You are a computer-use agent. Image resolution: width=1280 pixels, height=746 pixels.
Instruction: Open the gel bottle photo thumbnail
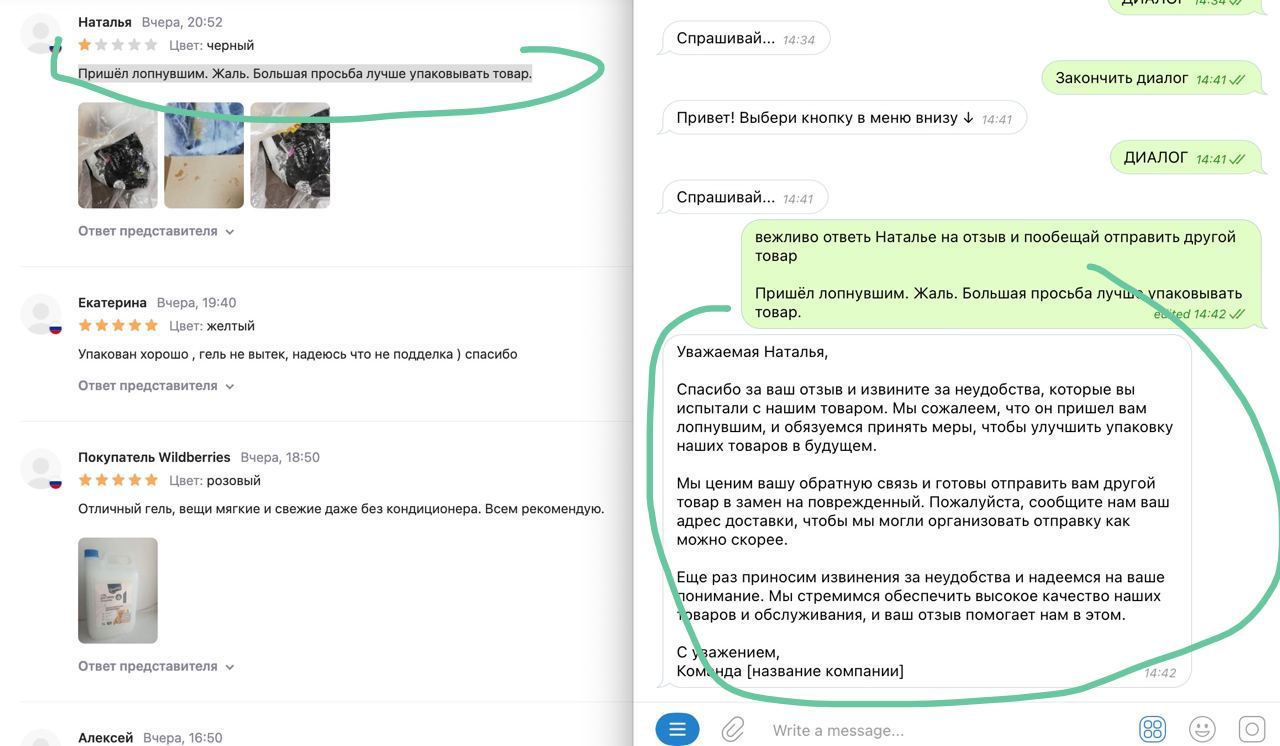coord(118,590)
